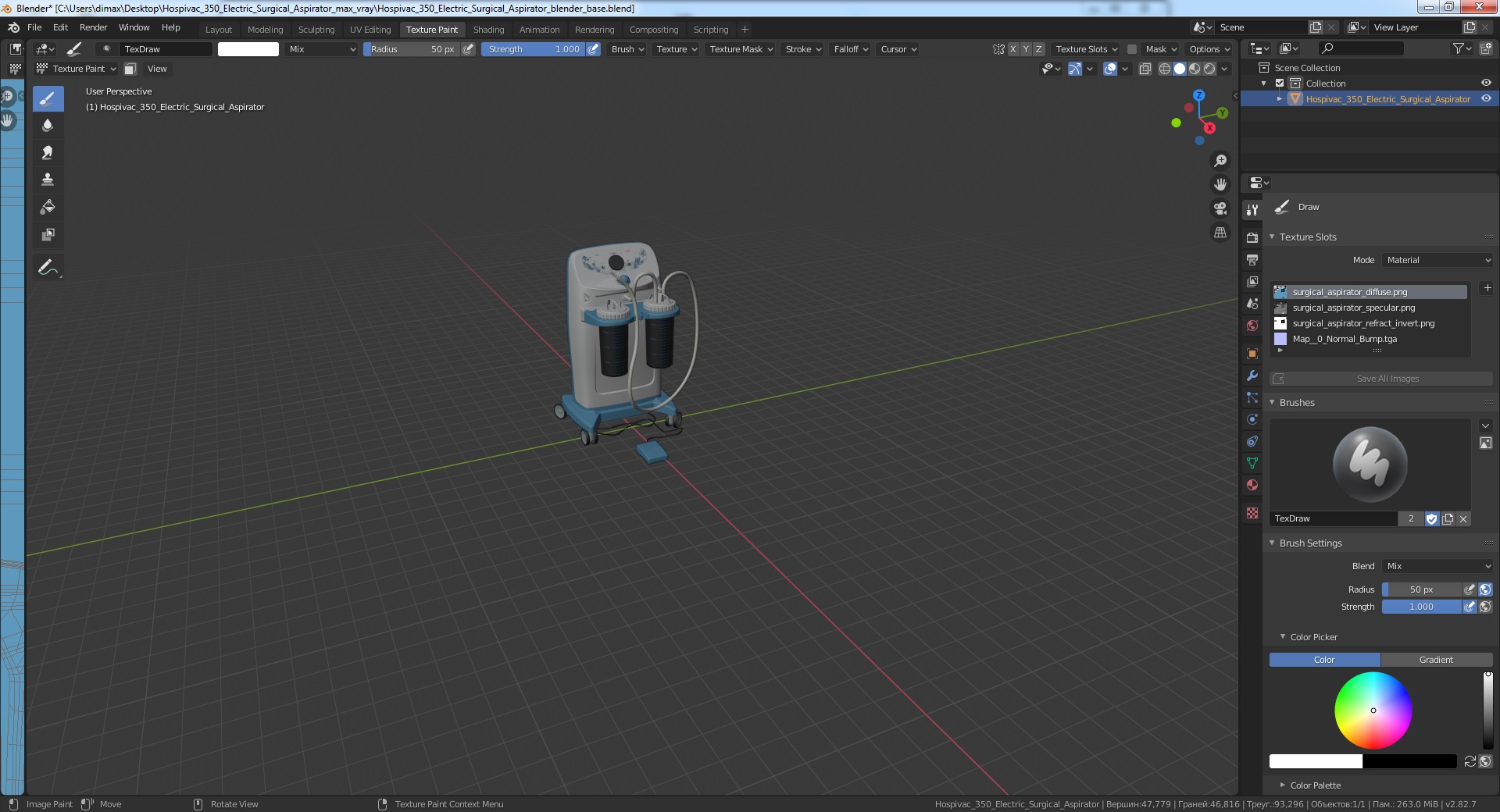Image resolution: width=1500 pixels, height=812 pixels.
Task: Select the Mask tool
Action: point(48,234)
